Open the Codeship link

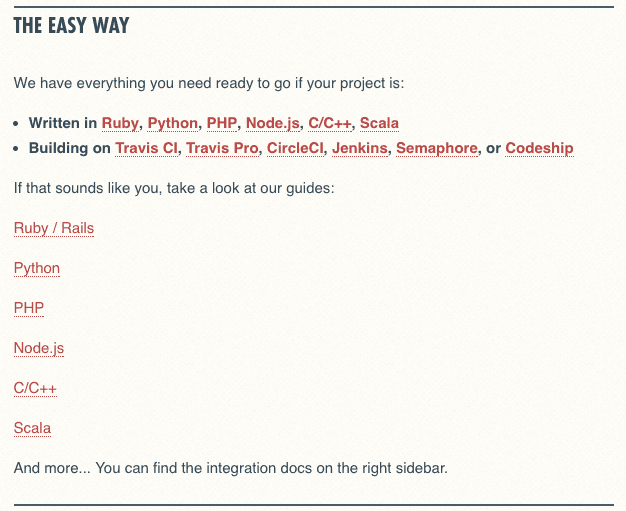[x=539, y=149]
